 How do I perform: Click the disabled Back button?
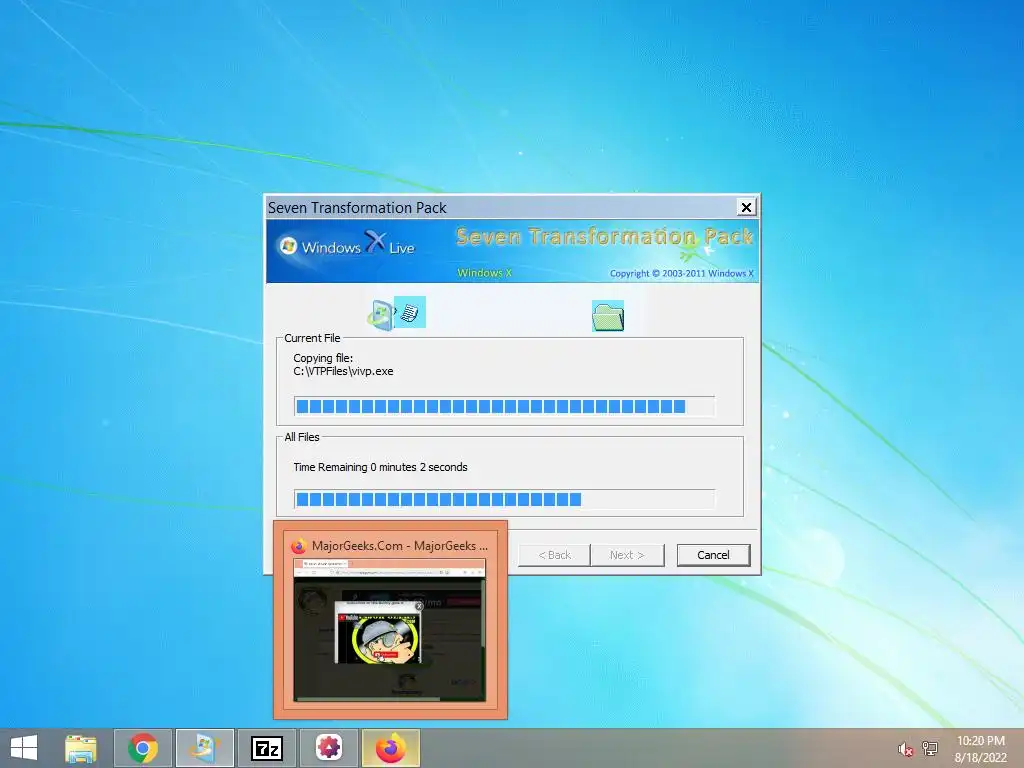pyautogui.click(x=554, y=555)
